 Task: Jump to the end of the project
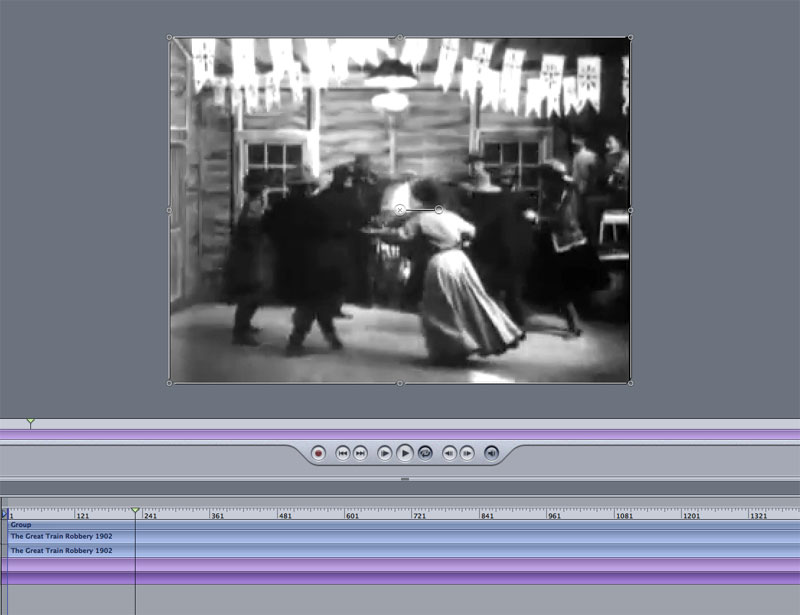[361, 453]
